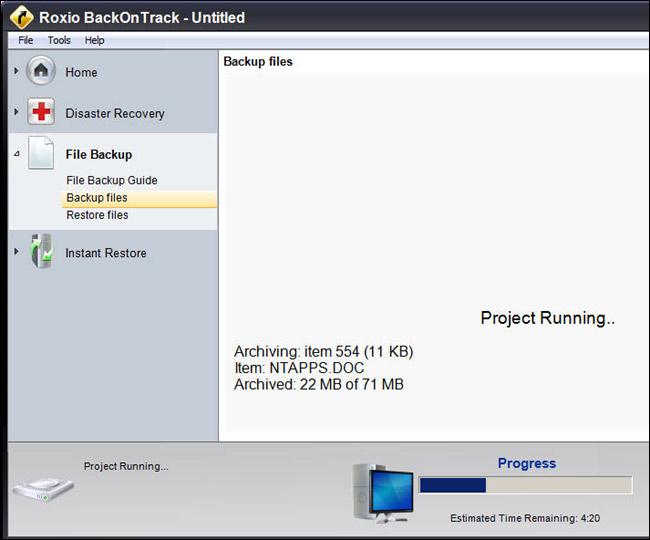Open the Restore files item
The width and height of the screenshot is (650, 540).
tap(97, 215)
